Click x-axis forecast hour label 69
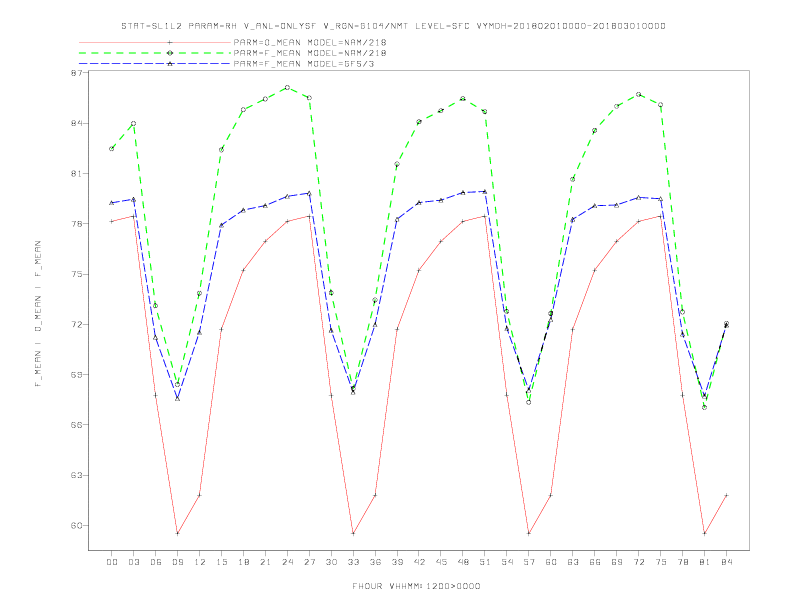792x612 pixels. click(x=617, y=562)
